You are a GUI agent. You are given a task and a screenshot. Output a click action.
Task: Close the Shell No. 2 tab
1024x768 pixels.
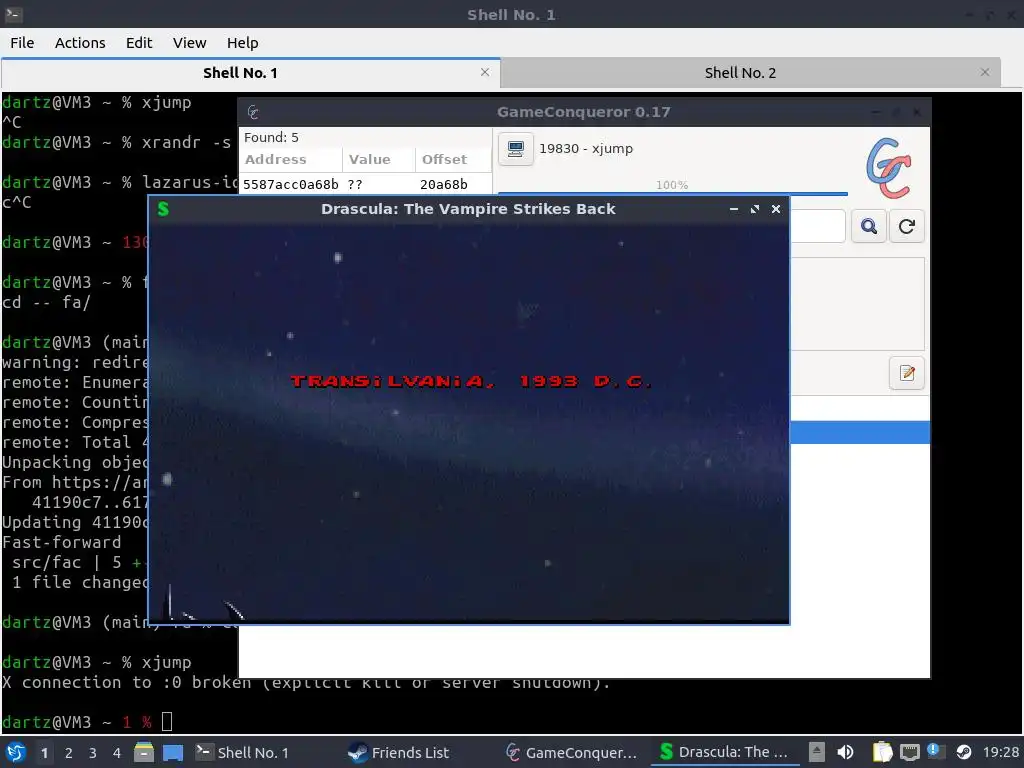[985, 72]
